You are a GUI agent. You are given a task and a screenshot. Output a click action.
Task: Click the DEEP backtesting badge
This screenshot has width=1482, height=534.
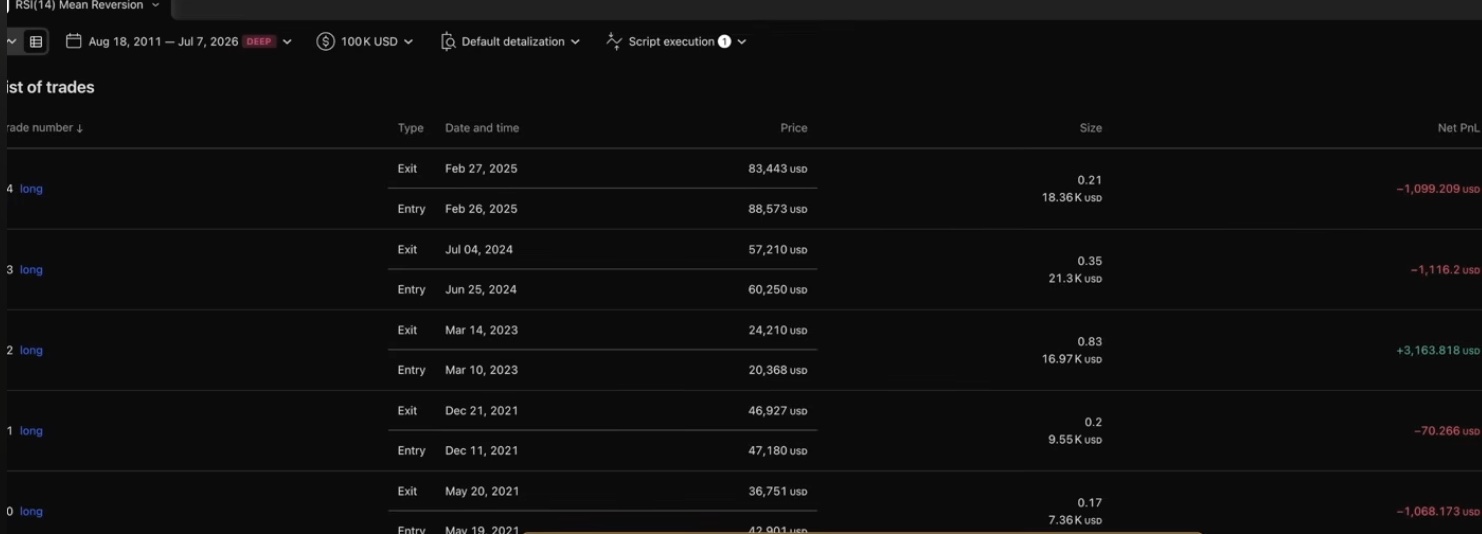259,42
